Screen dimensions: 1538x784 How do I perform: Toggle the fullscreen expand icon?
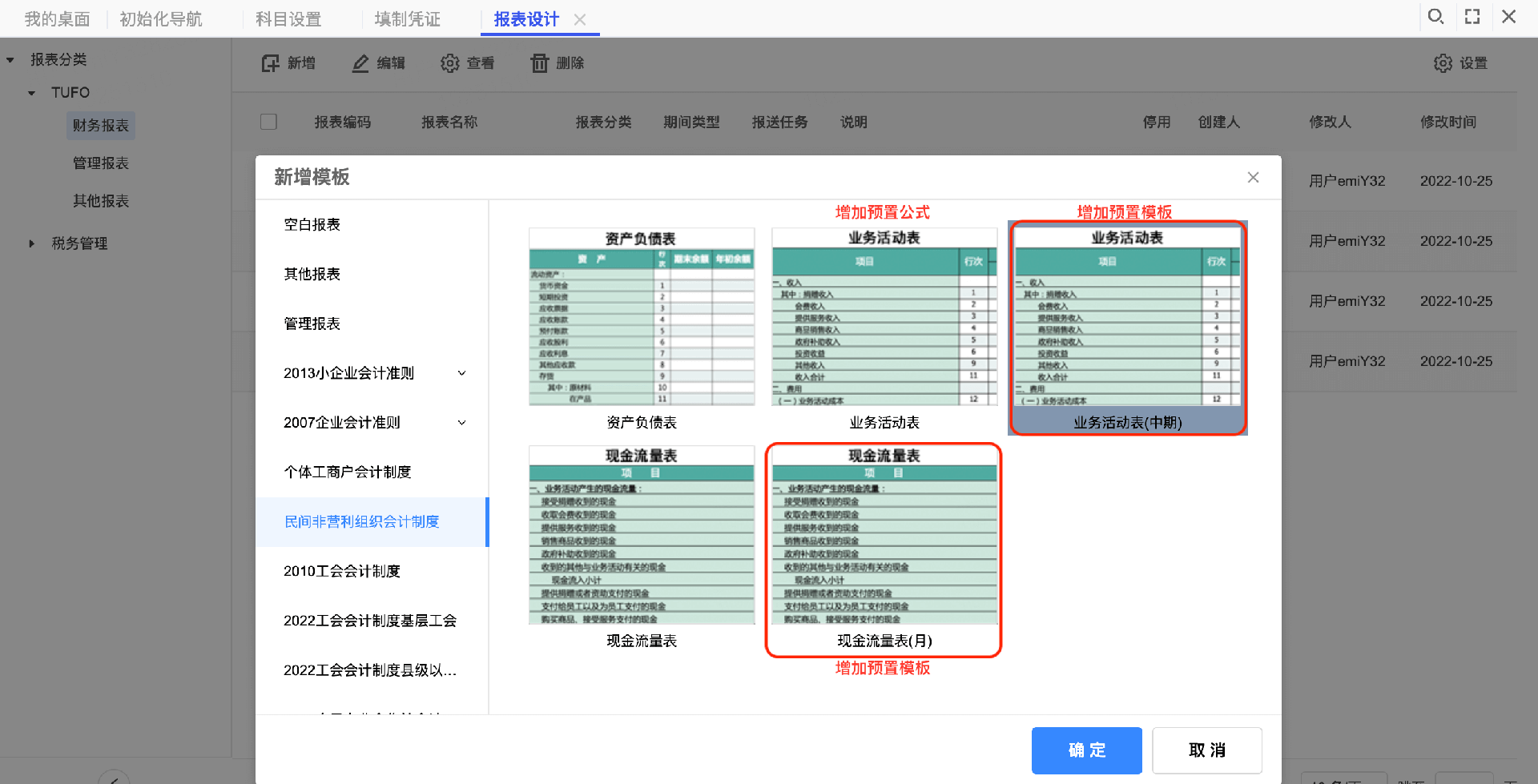coord(1472,17)
